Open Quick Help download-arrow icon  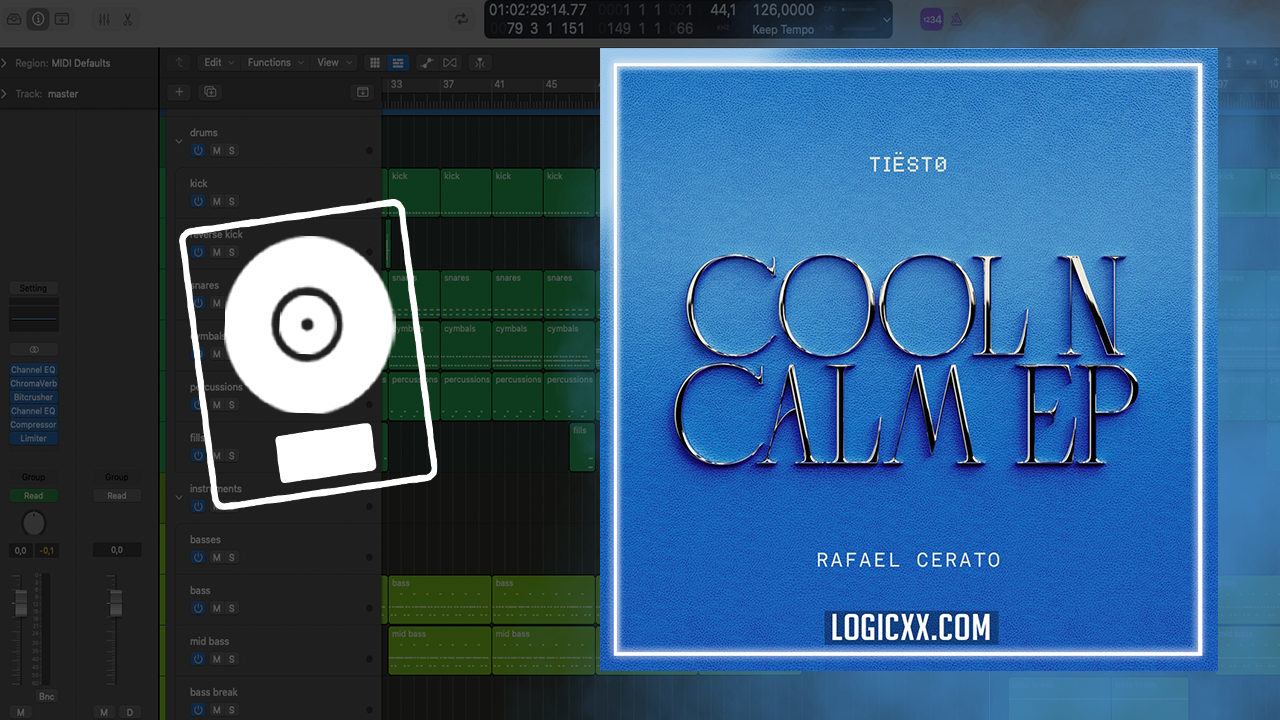point(62,18)
